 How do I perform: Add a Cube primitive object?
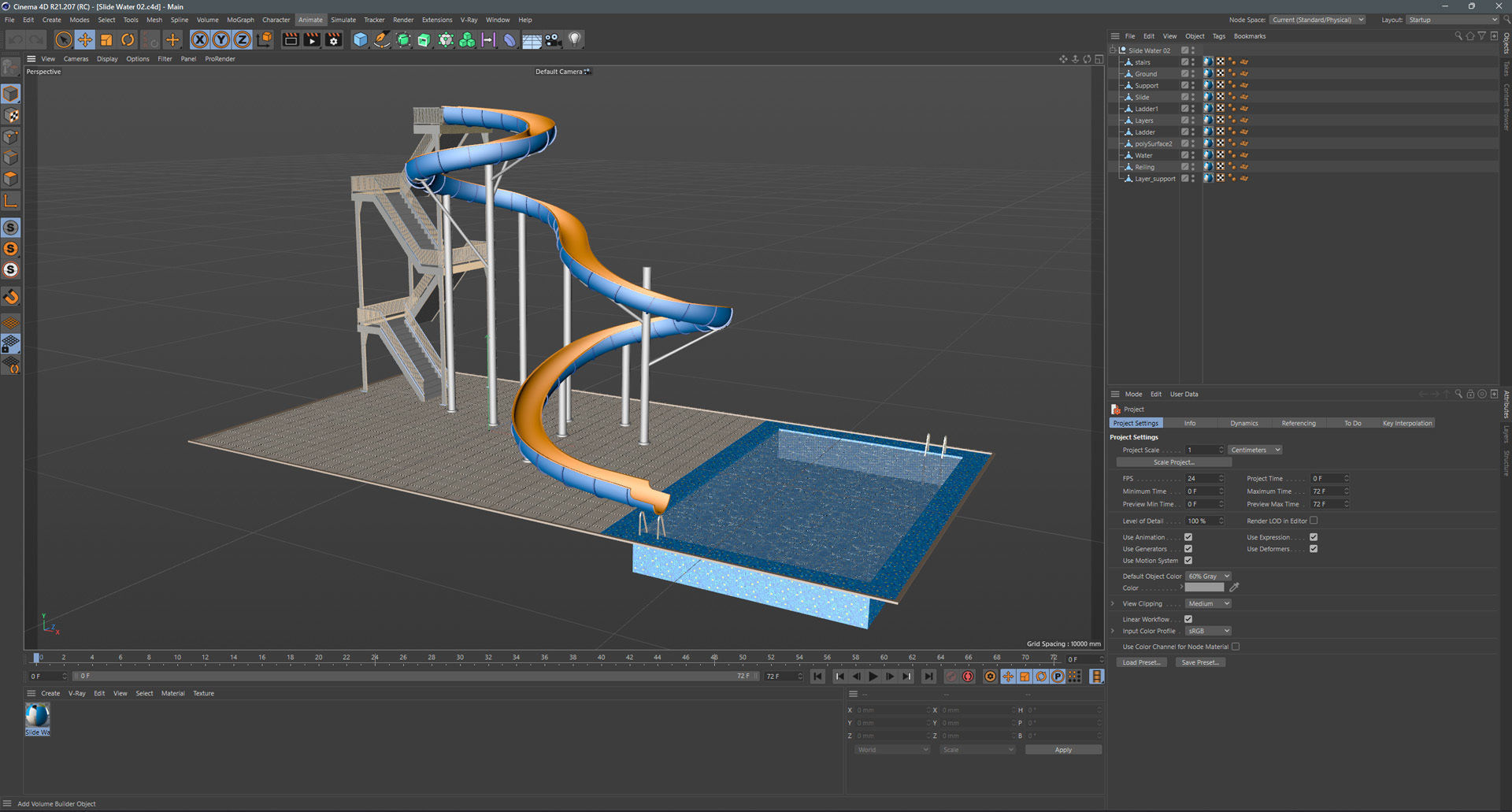pyautogui.click(x=360, y=39)
